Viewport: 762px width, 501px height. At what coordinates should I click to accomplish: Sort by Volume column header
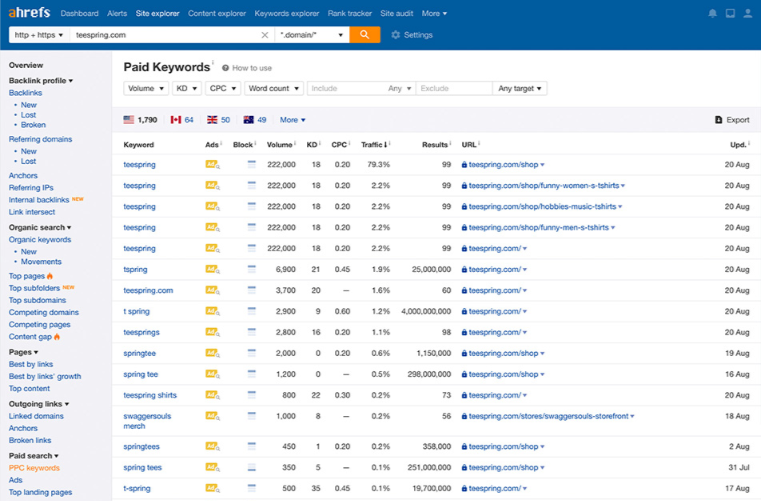tap(279, 145)
